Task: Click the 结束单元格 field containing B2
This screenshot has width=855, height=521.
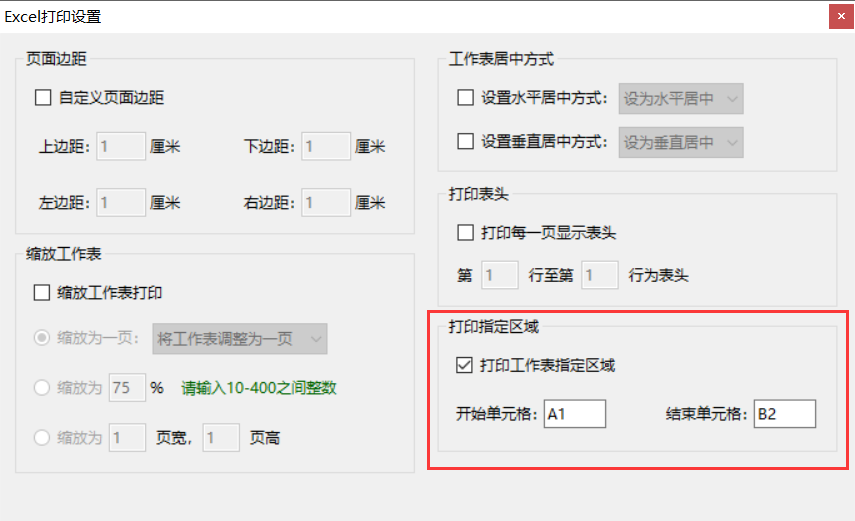Action: 785,414
